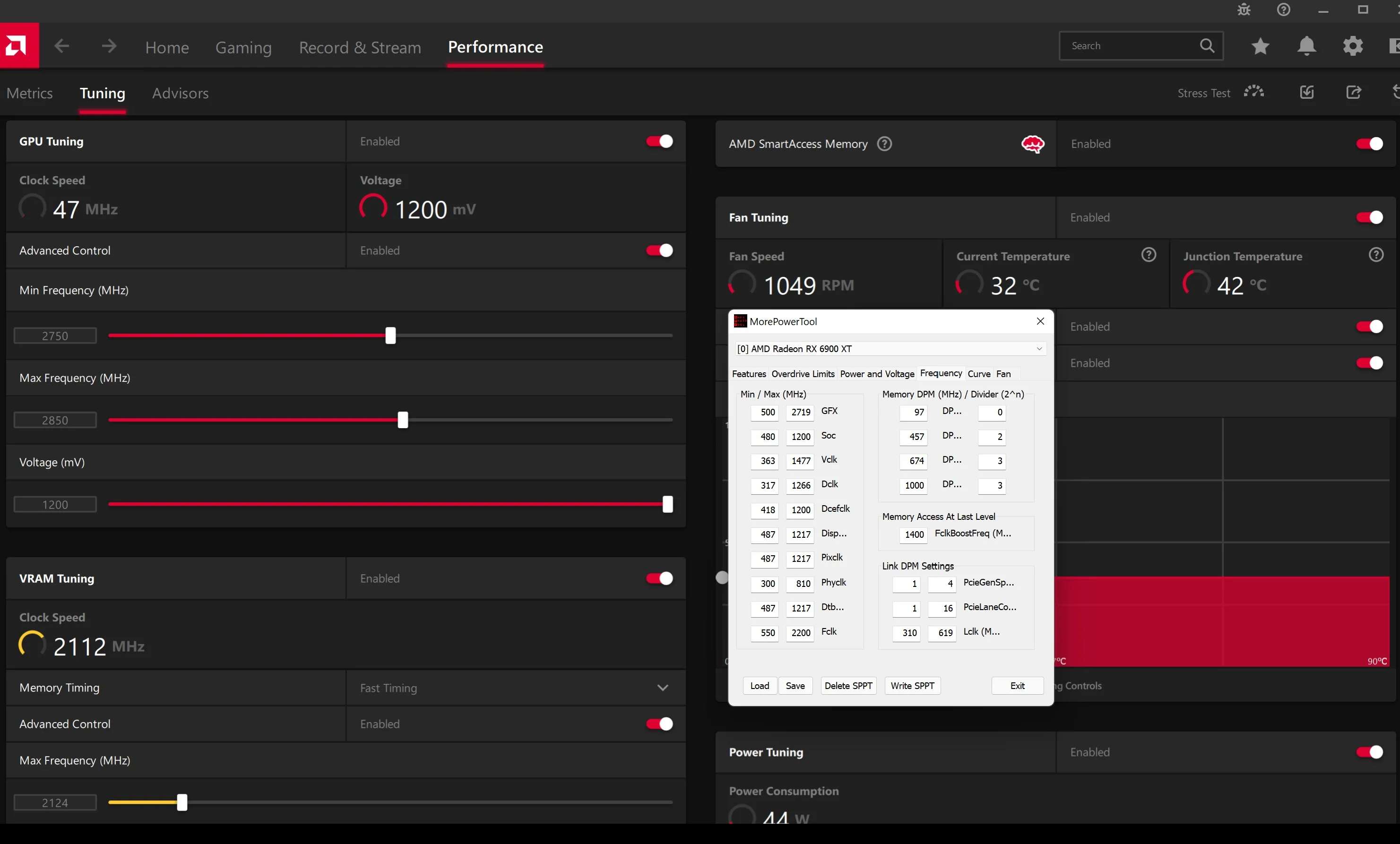Open favorites star icon
Screen dimensions: 1400x844
tap(1260, 46)
